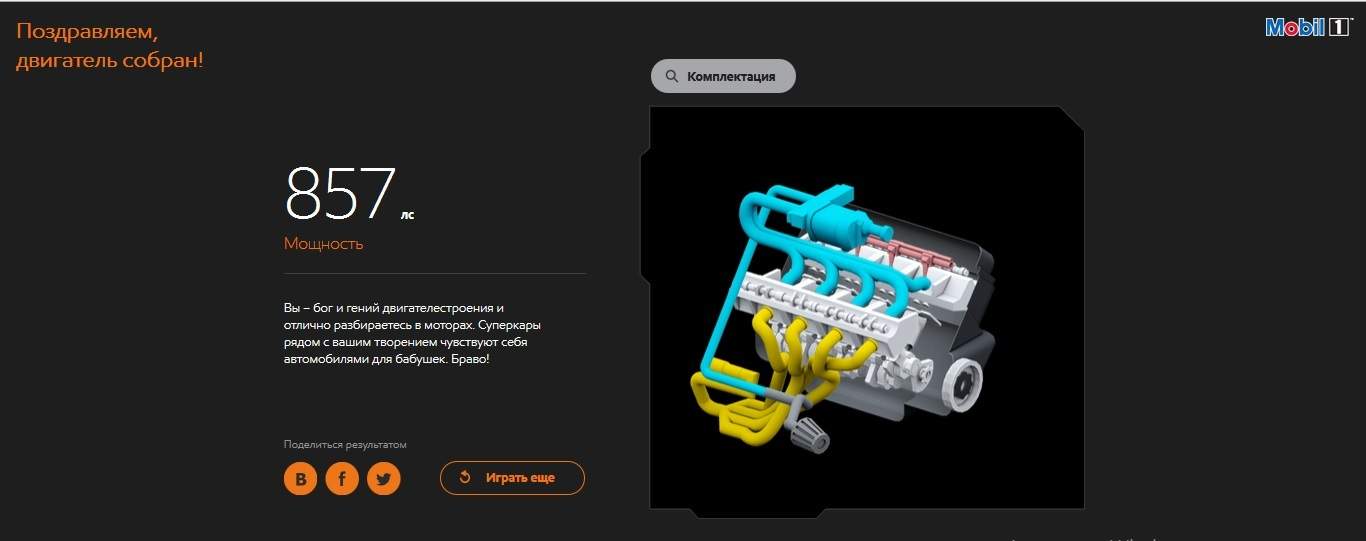Click the replay arrow icon in Играть еще
The height and width of the screenshot is (541, 1366).
(465, 478)
